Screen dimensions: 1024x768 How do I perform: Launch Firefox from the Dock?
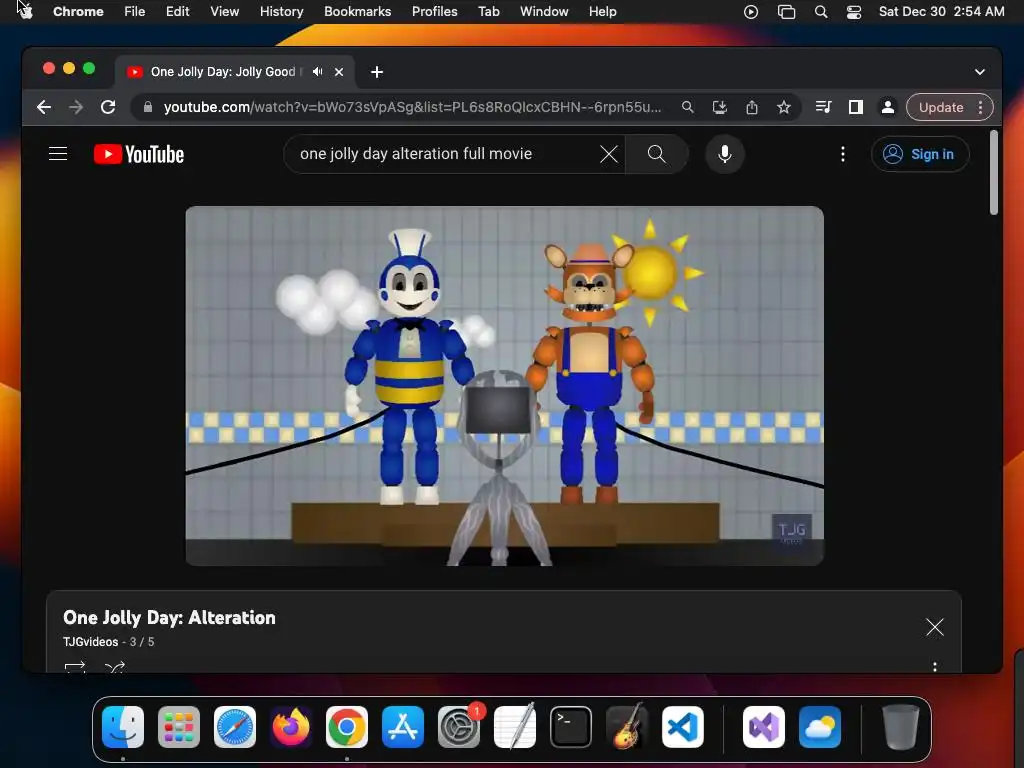point(291,727)
